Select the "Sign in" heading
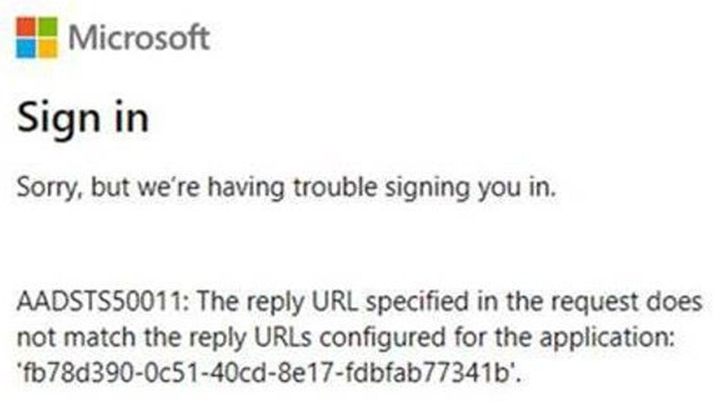Screen dimensions: 720x402 tap(83, 119)
